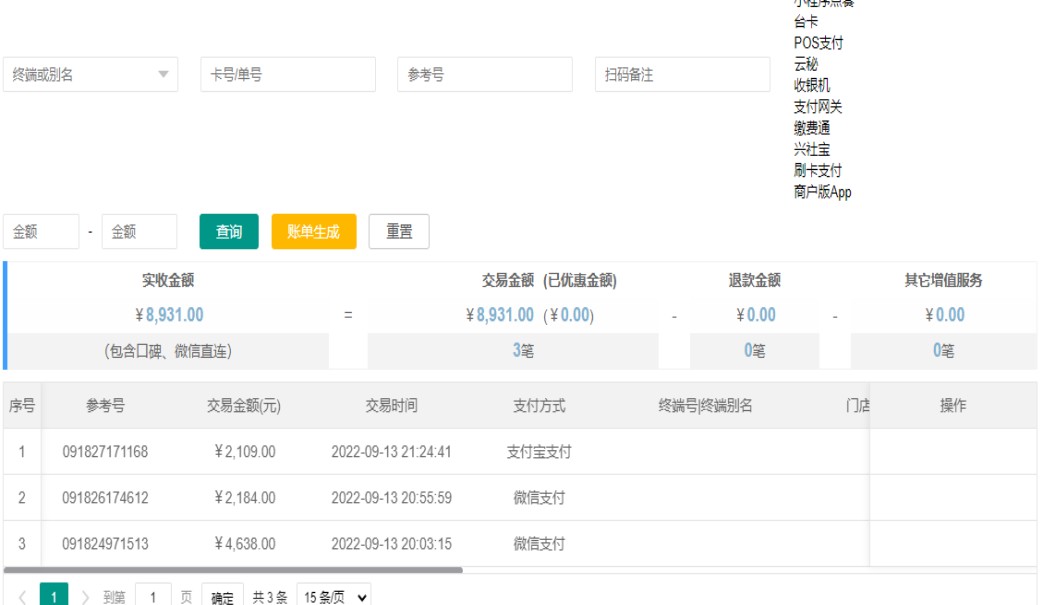Click the 扫码备注 input box
Screen dimensions: 1043x605
[682, 75]
